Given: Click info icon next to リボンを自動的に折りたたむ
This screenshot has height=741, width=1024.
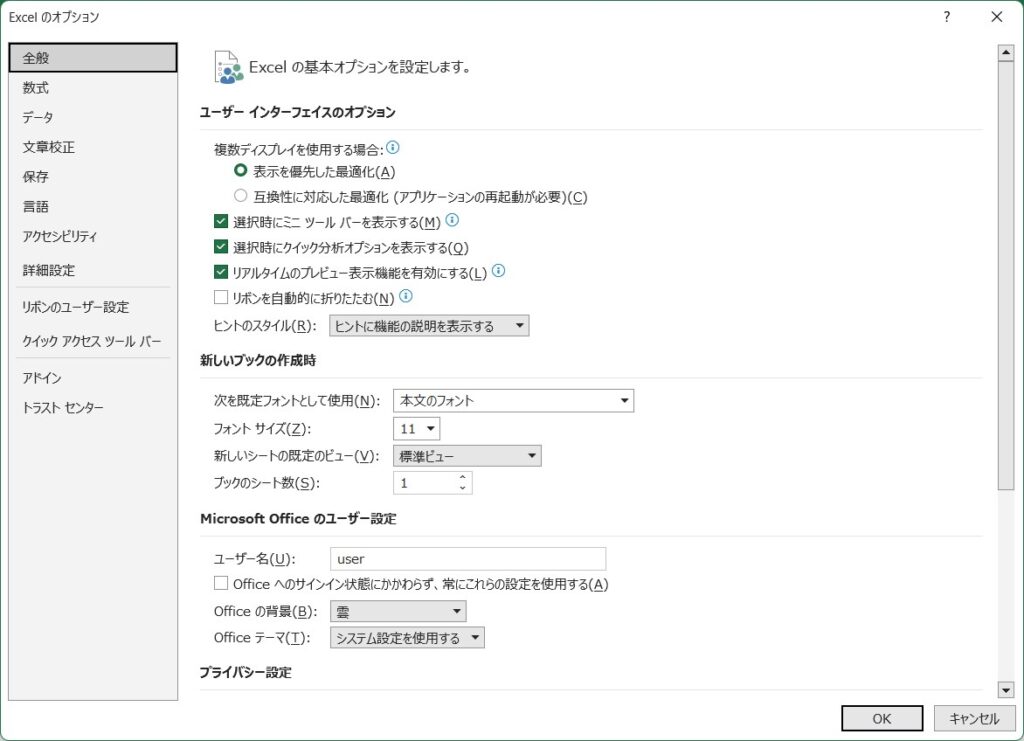Looking at the screenshot, I should 406,296.
